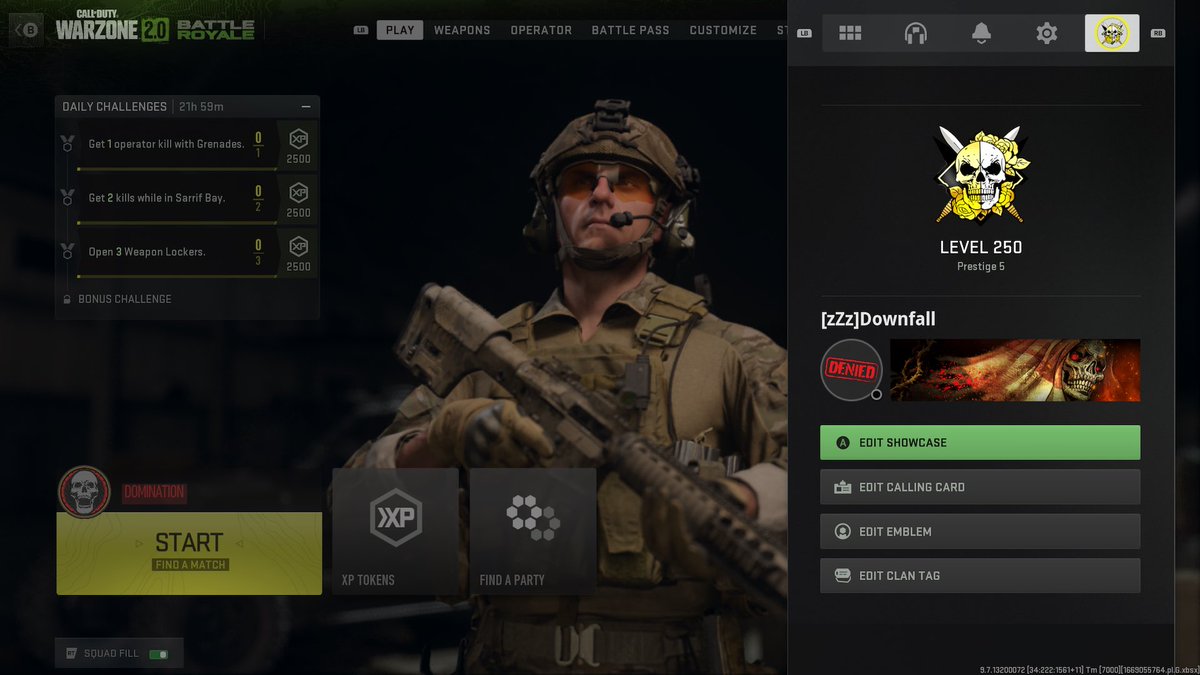This screenshot has height=675, width=1200.
Task: Click the medal icon beside Sarrif Bay challenge
Action: [x=67, y=196]
